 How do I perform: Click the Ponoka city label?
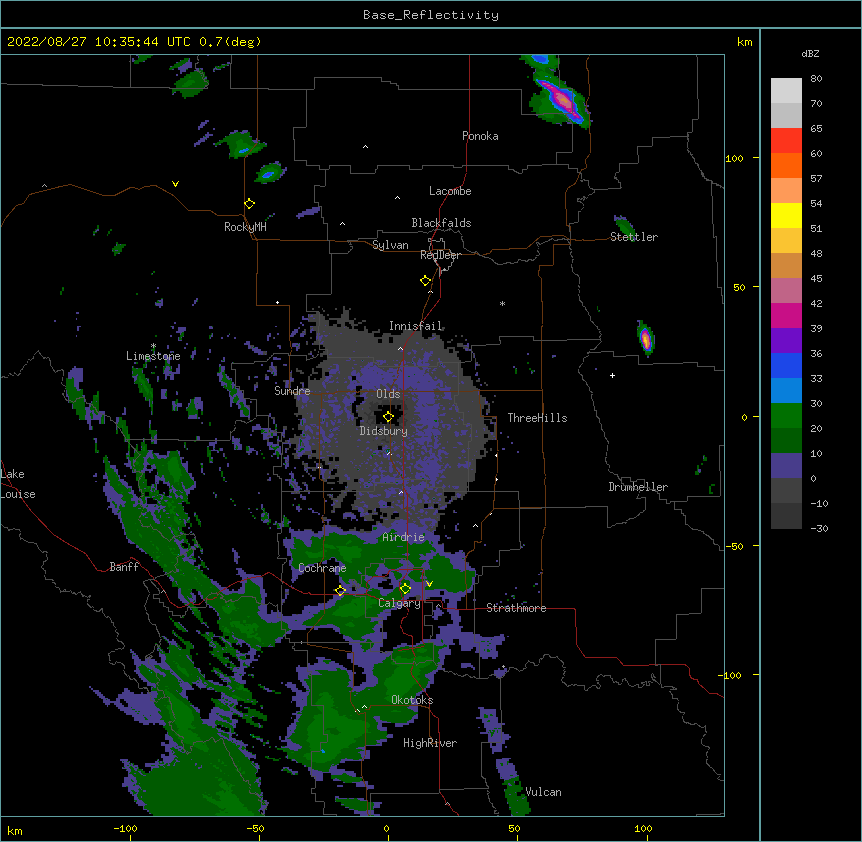[480, 136]
